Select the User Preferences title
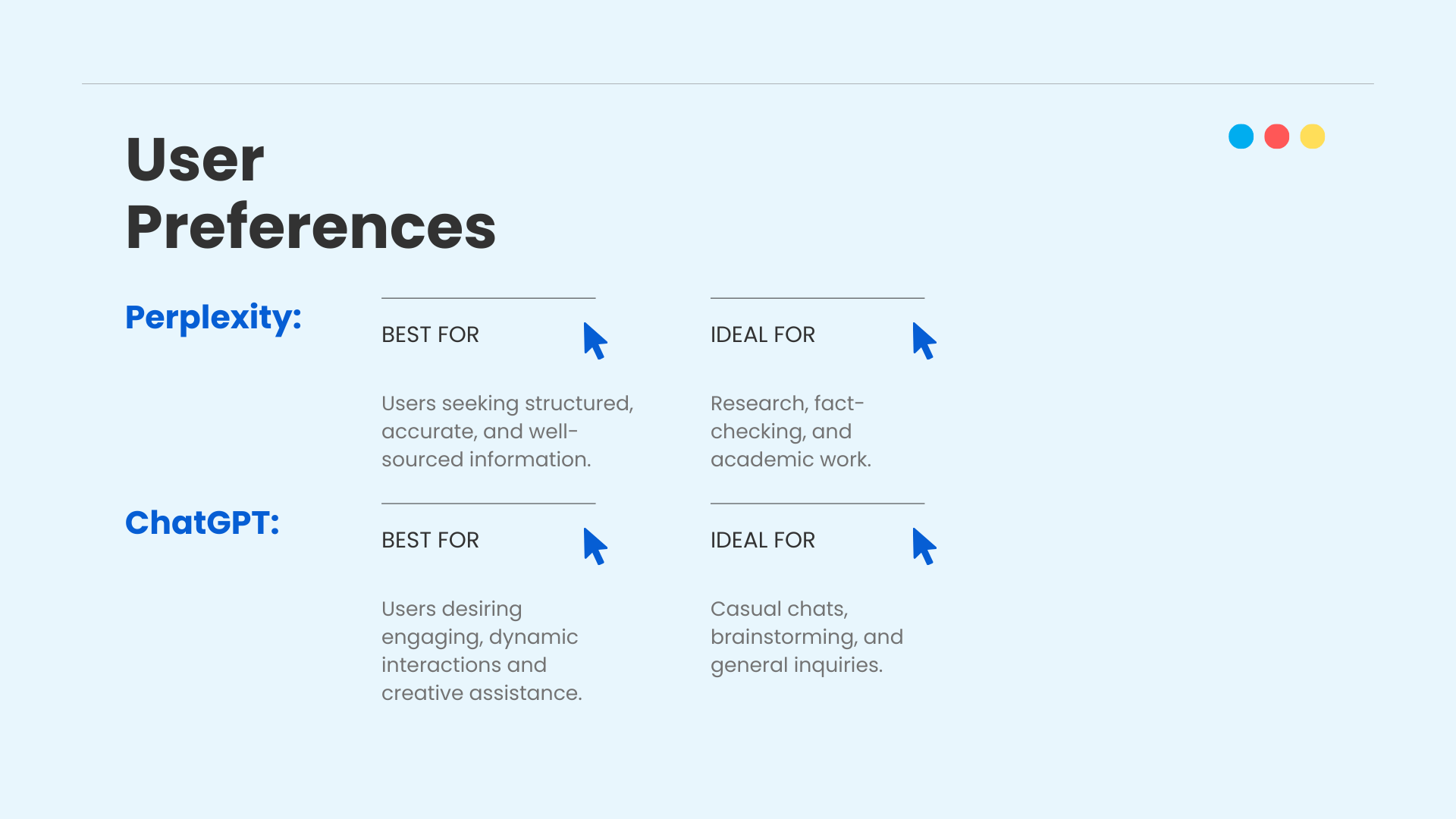Image resolution: width=1456 pixels, height=819 pixels. pos(311,193)
